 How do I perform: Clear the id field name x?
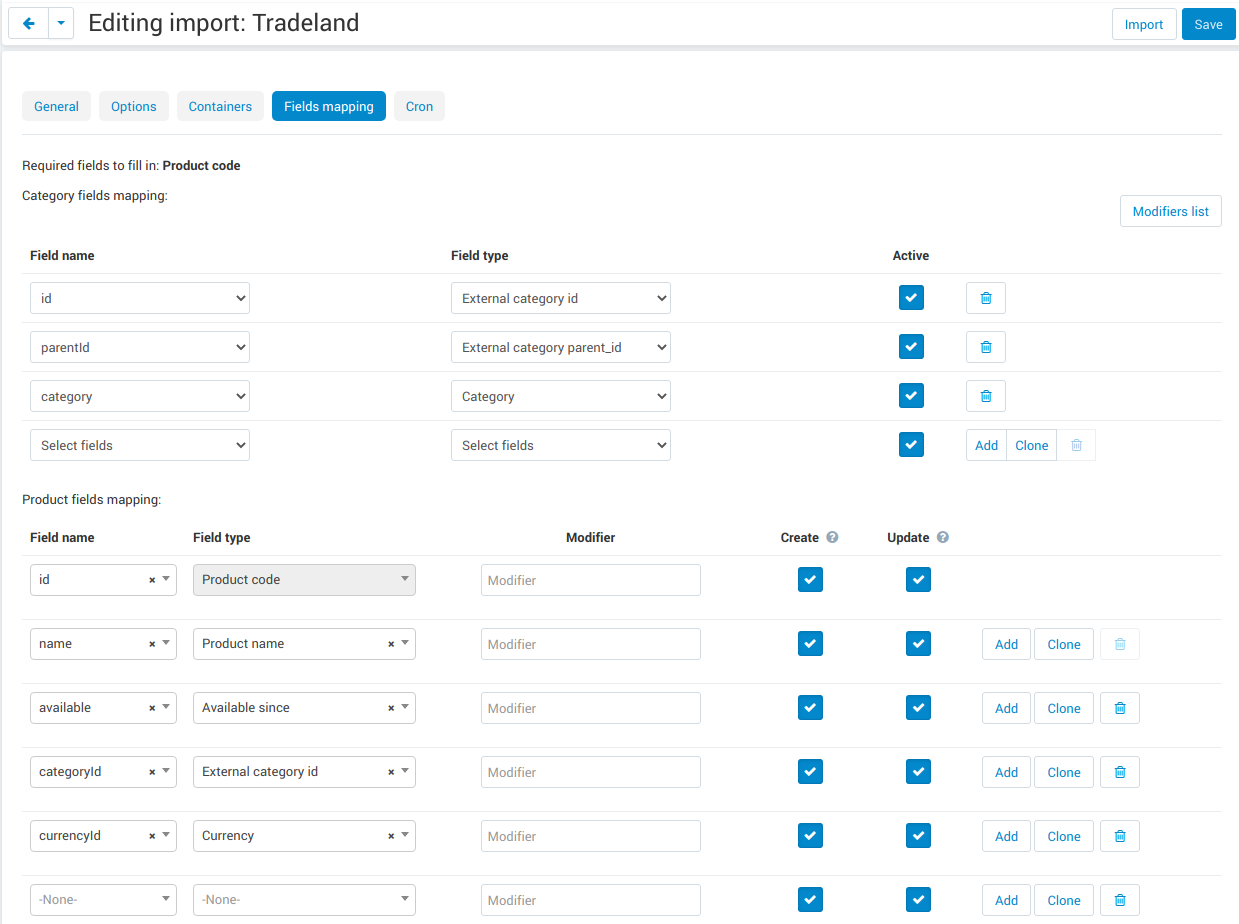pyautogui.click(x=152, y=580)
